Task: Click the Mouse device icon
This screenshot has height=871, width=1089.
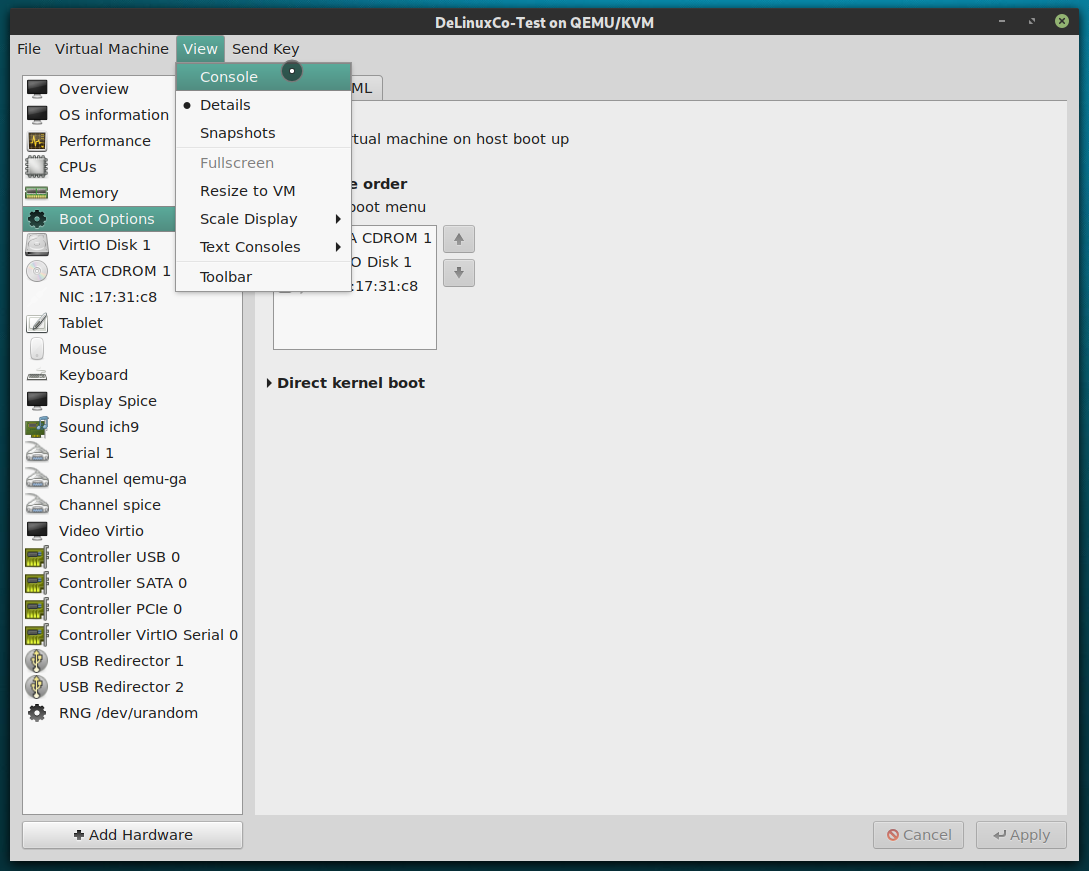Action: click(37, 349)
